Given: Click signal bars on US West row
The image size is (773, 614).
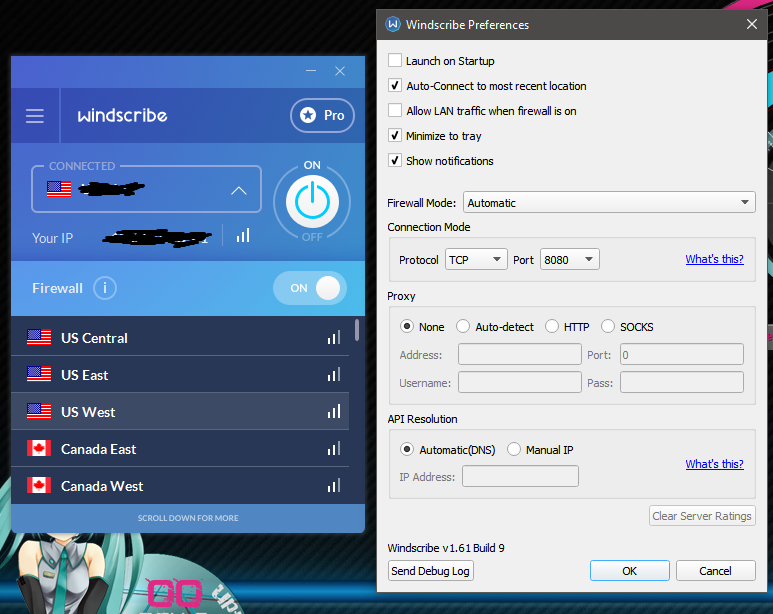Looking at the screenshot, I should coord(334,411).
